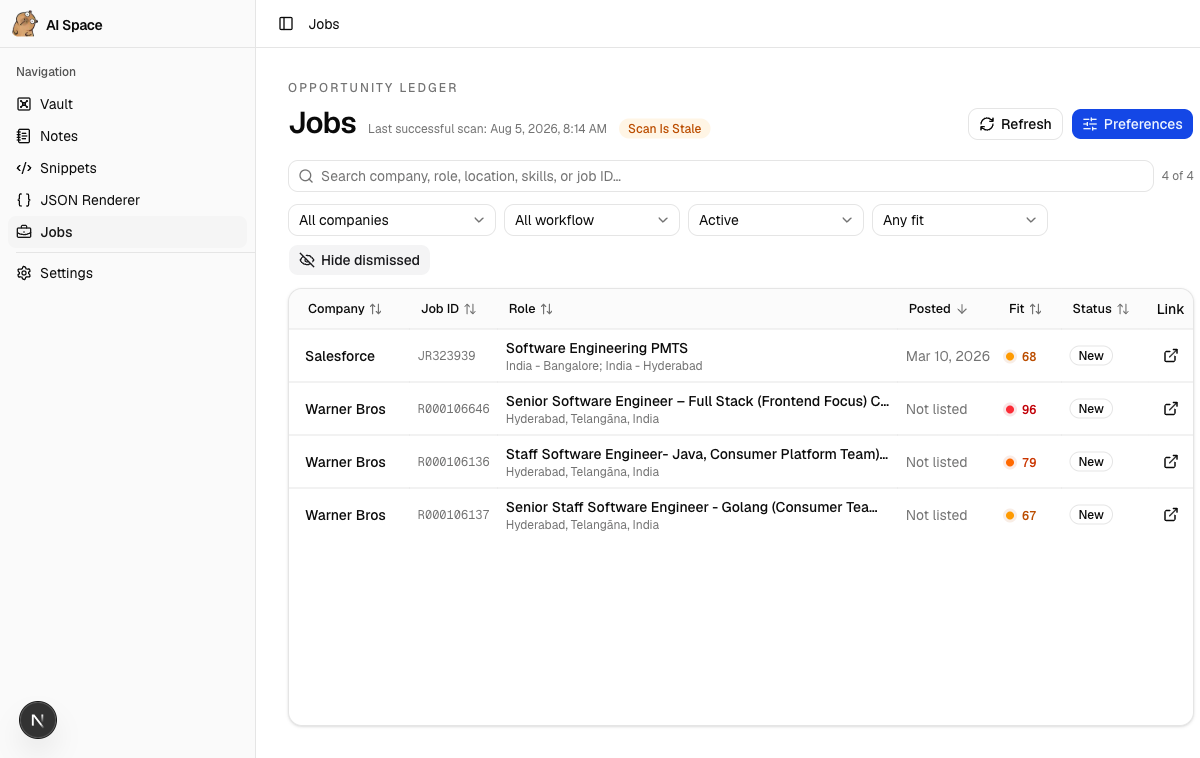This screenshot has height=758, width=1200.
Task: Click job ID R000106137
Action: (454, 515)
